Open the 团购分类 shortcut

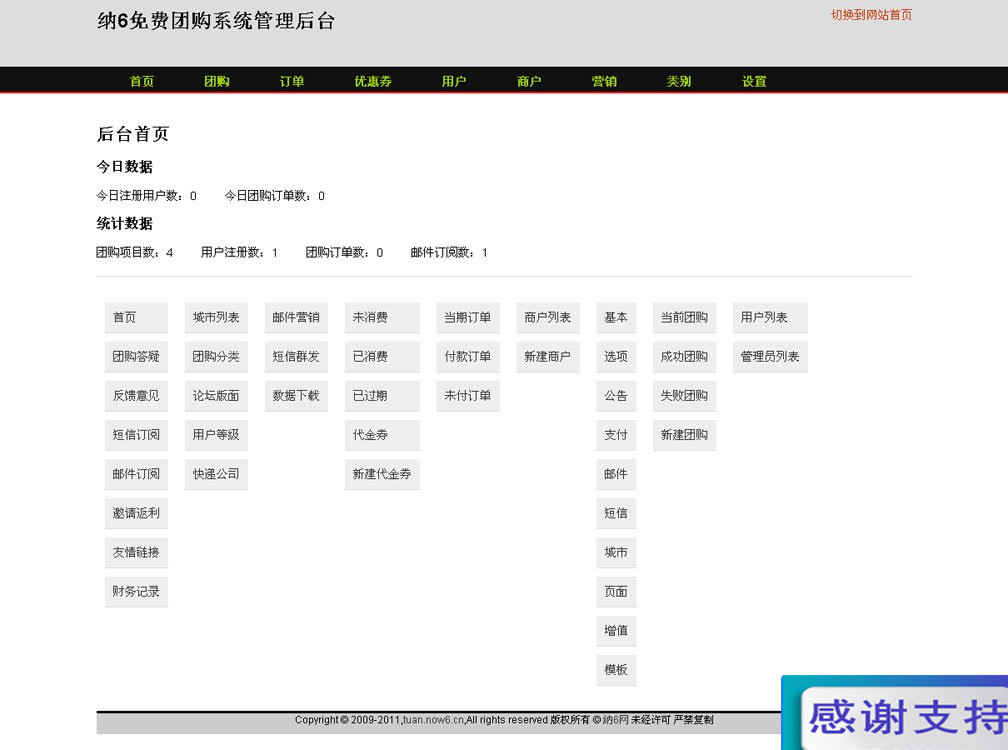[216, 357]
